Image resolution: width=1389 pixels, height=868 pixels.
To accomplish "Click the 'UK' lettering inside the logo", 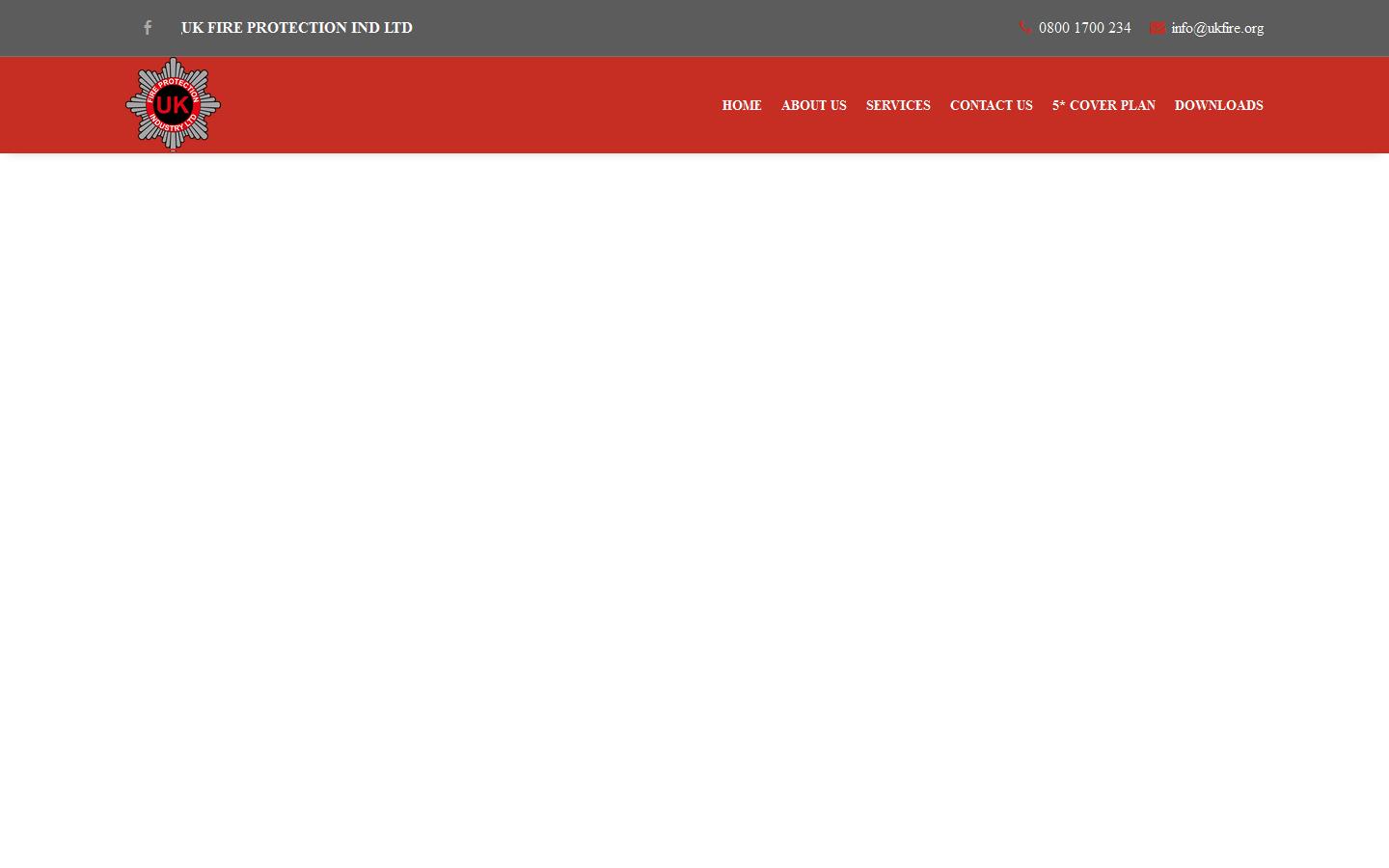I will [173, 104].
